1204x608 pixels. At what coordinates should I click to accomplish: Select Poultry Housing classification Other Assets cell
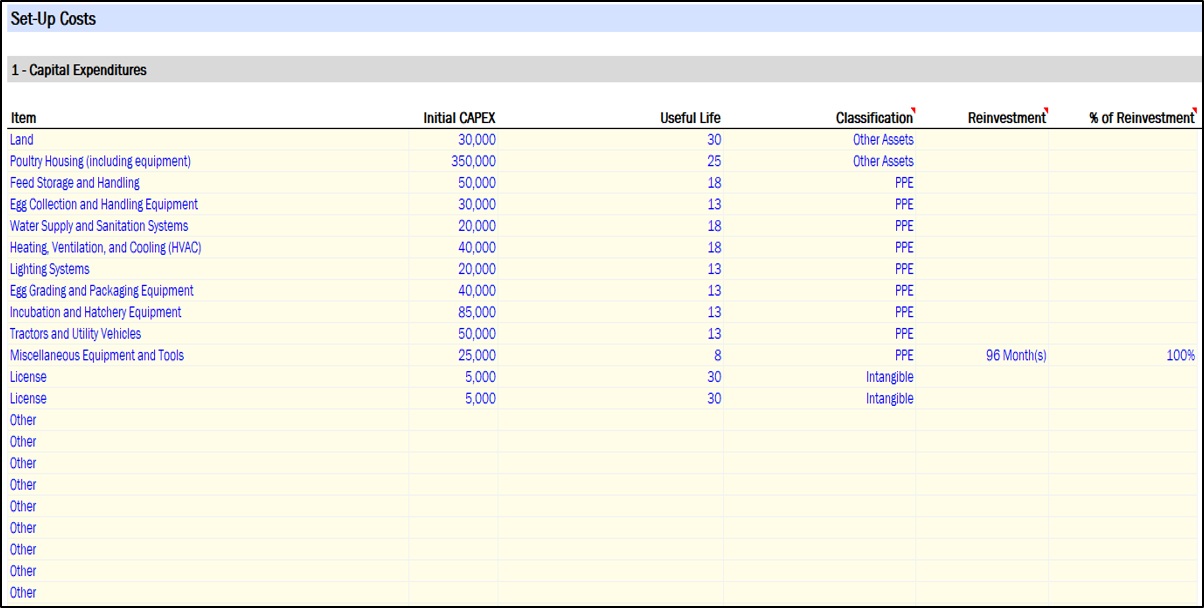coord(820,161)
